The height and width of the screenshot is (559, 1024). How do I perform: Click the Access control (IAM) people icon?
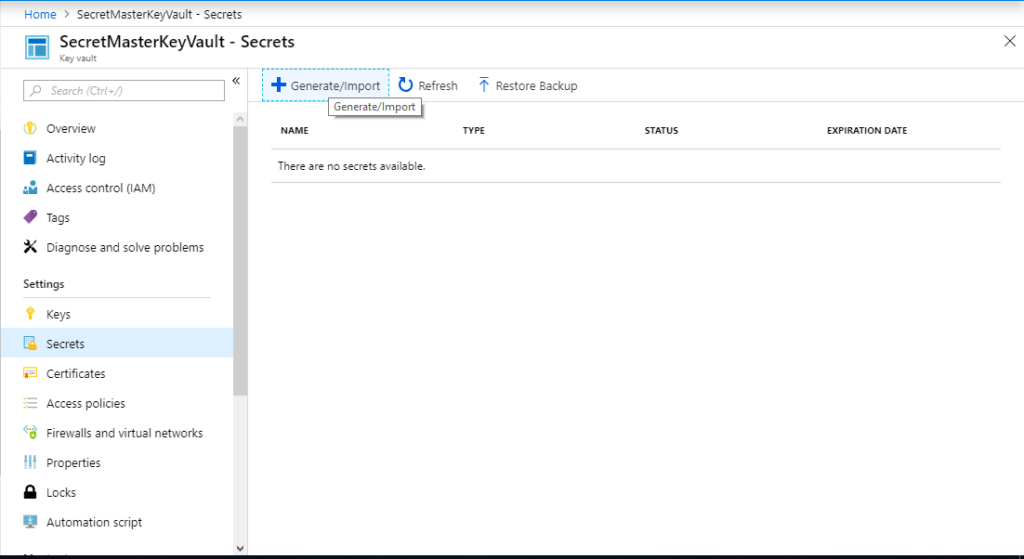(x=30, y=187)
